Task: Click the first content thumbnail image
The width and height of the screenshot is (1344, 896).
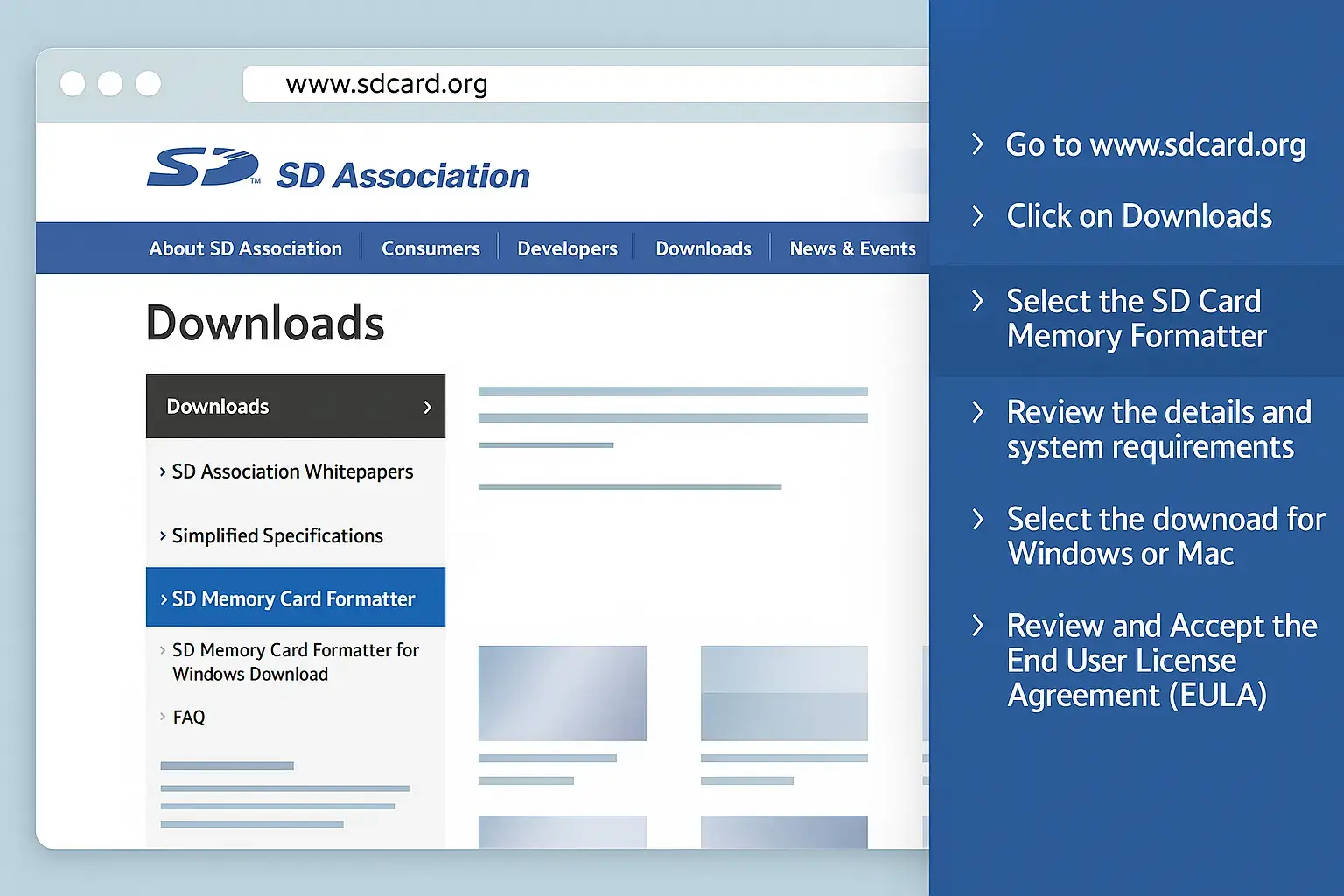Action: click(562, 693)
